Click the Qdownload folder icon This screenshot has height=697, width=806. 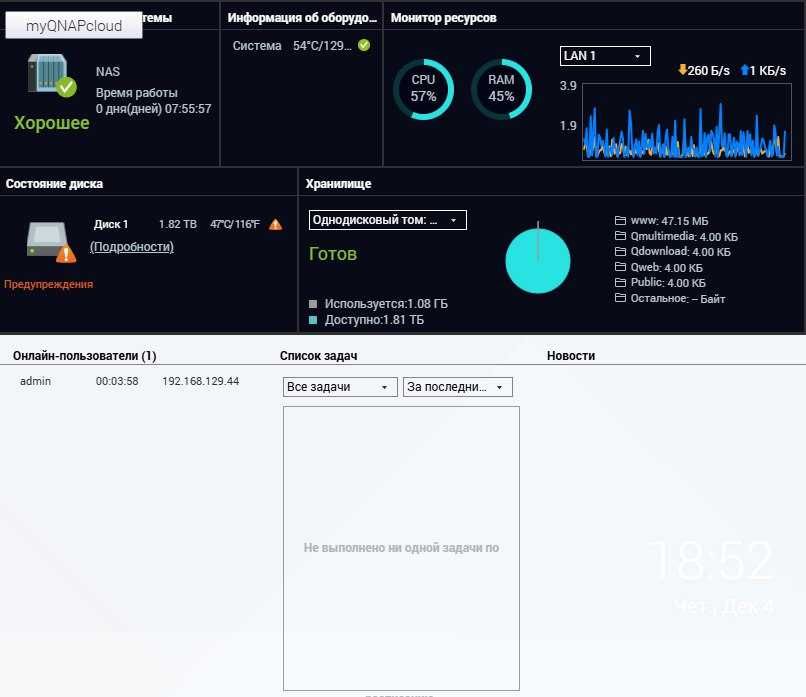[x=620, y=251]
